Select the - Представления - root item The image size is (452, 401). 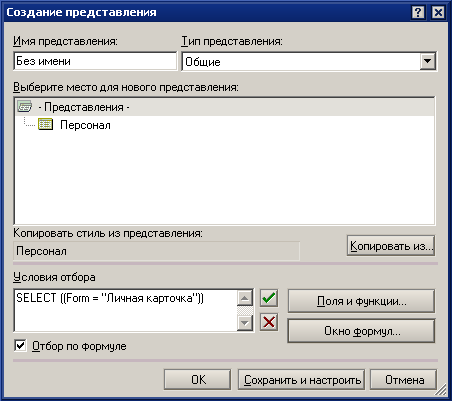(84, 107)
